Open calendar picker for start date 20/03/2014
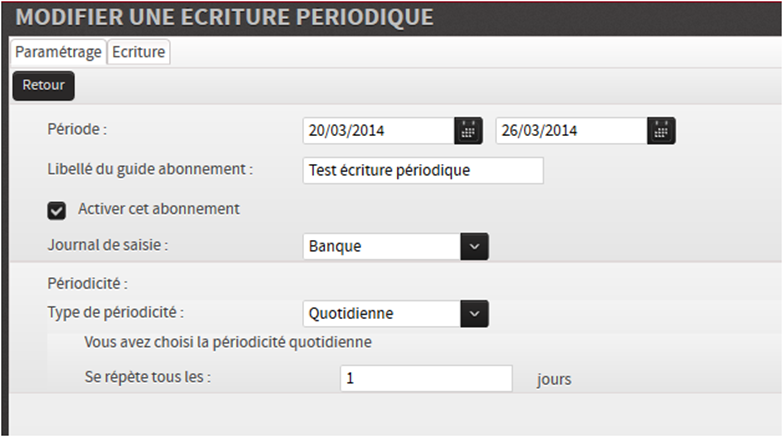 pyautogui.click(x=468, y=131)
